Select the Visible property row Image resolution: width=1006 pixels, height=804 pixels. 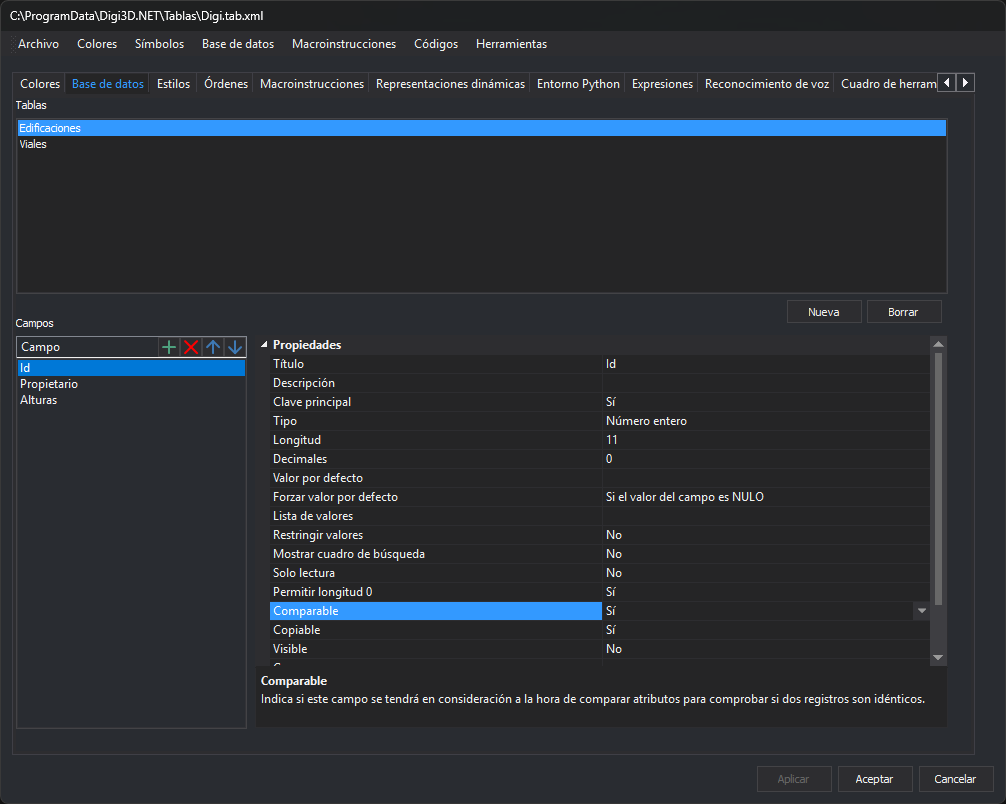pyautogui.click(x=599, y=649)
